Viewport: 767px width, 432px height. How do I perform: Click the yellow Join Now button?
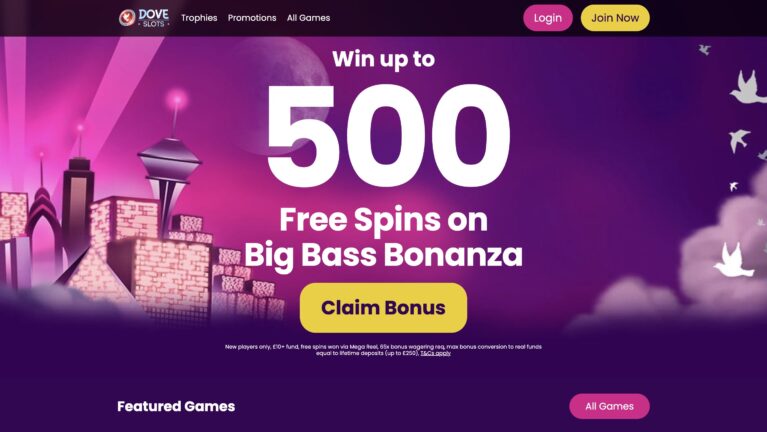[x=615, y=18]
